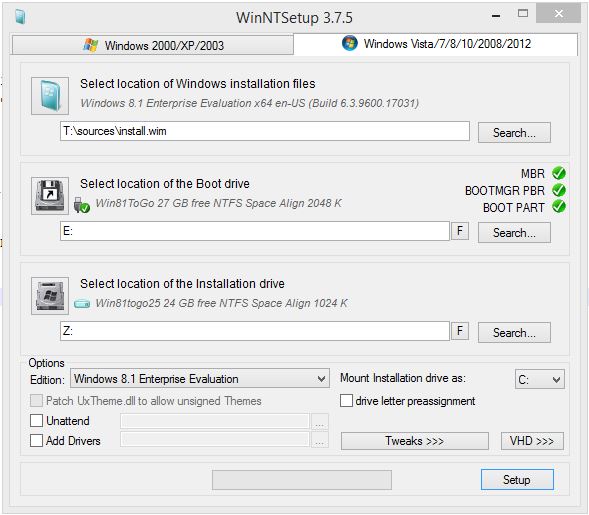Click the Installation drive hard disk icon
This screenshot has width=589, height=515.
click(x=50, y=296)
